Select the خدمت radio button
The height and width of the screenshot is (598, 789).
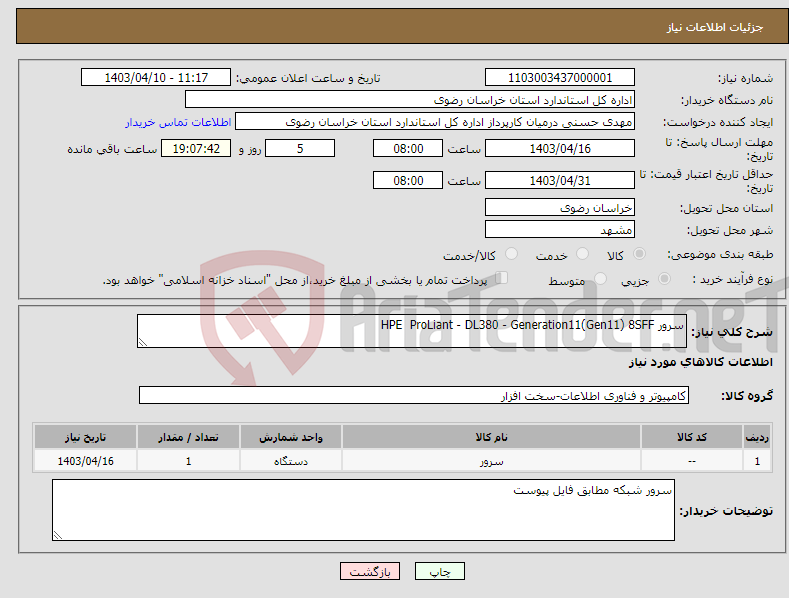point(582,254)
